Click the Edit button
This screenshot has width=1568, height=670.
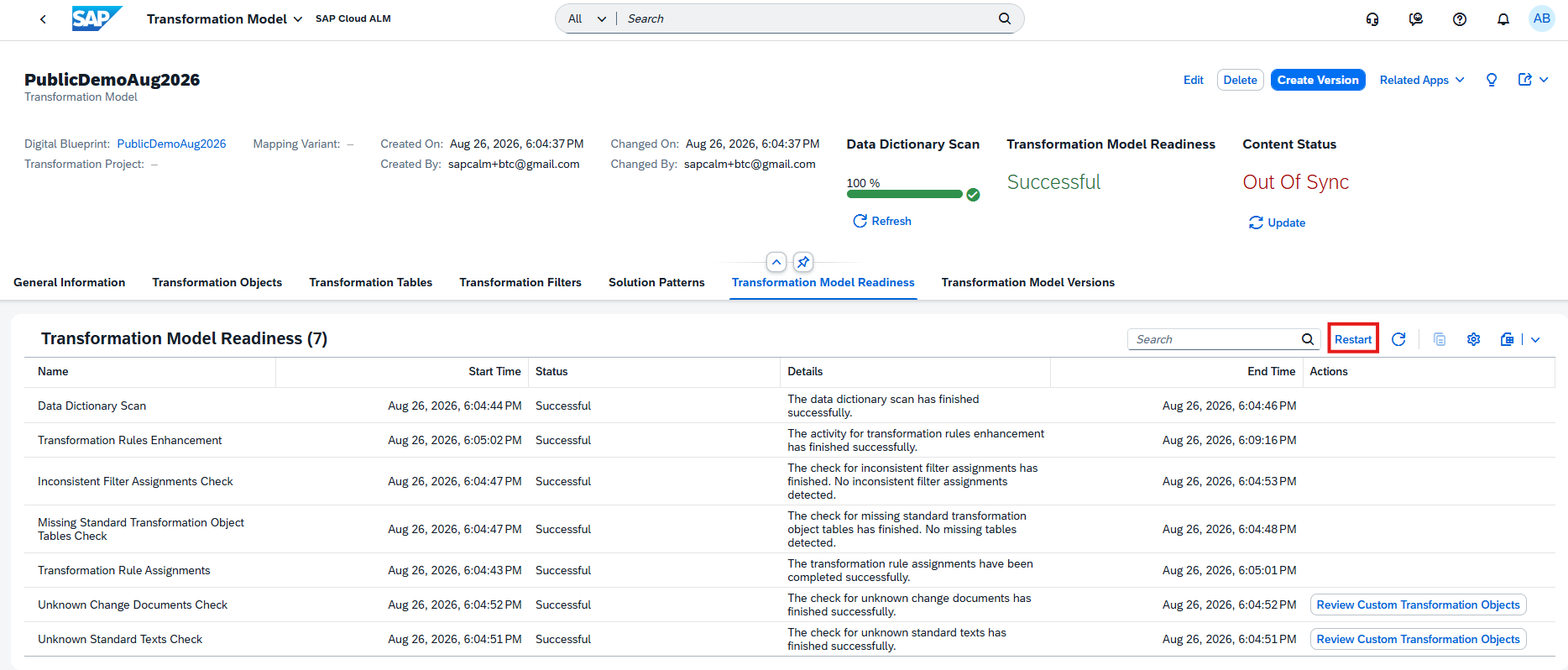coord(1194,80)
